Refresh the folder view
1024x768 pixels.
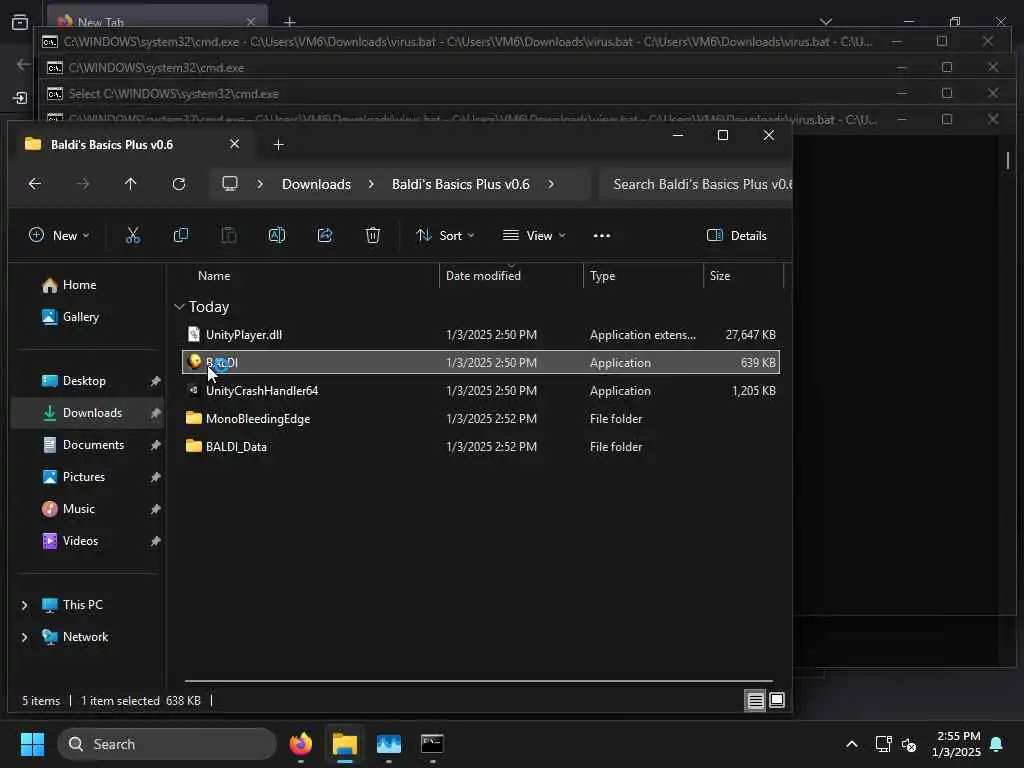[x=179, y=184]
